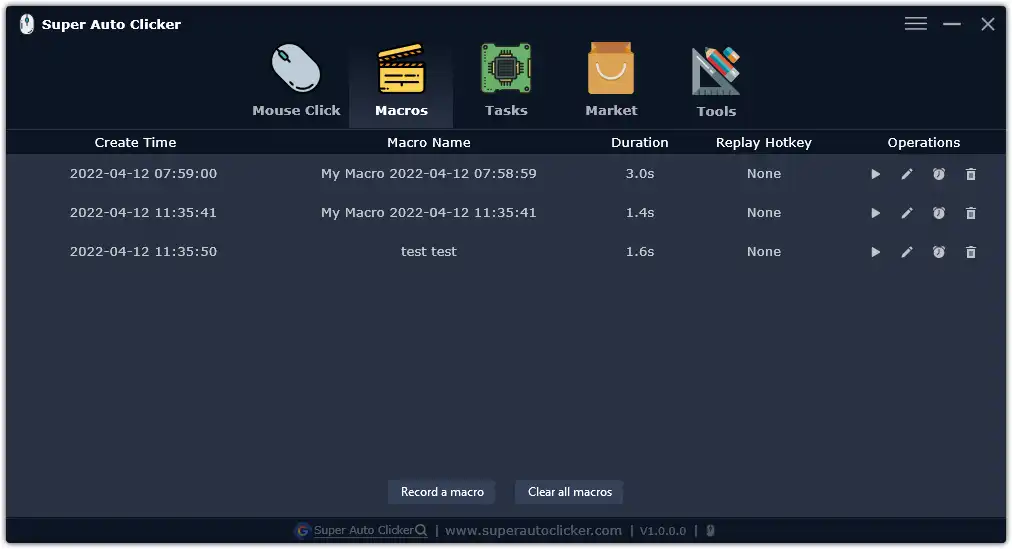1012x549 pixels.
Task: Click the small mouse icon in footer
Action: click(x=710, y=531)
